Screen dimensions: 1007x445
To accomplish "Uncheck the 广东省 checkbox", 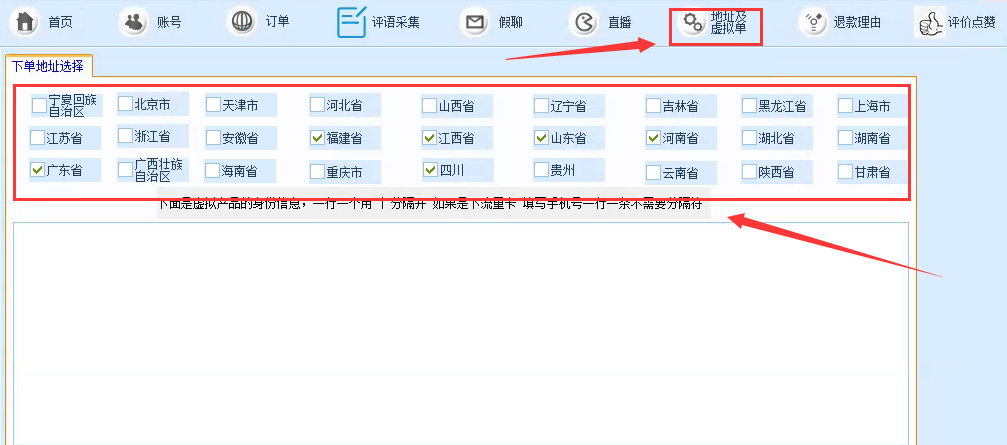I will click(x=37, y=170).
